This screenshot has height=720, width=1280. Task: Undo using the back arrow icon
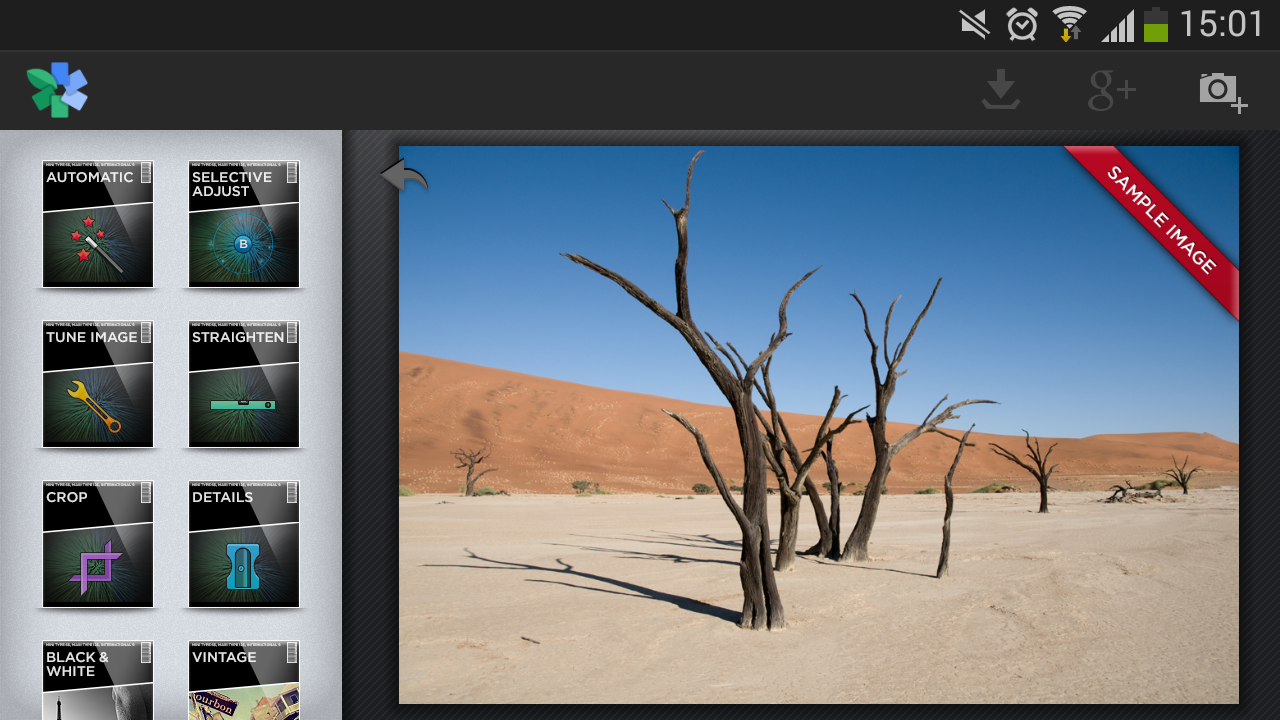404,177
